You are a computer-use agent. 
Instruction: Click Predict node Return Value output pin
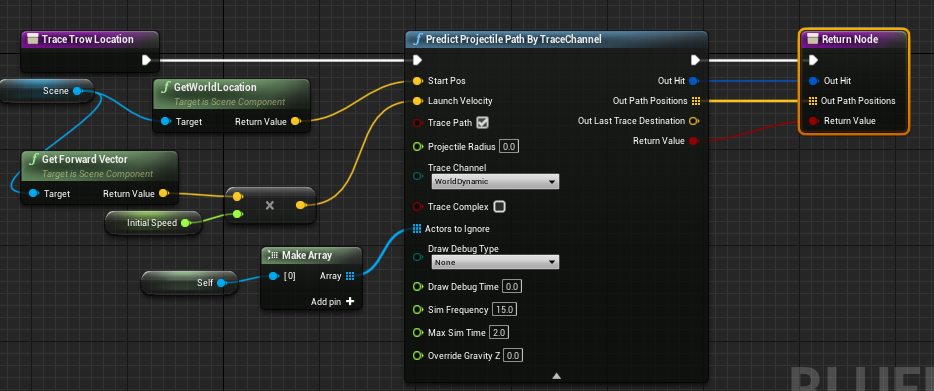694,141
